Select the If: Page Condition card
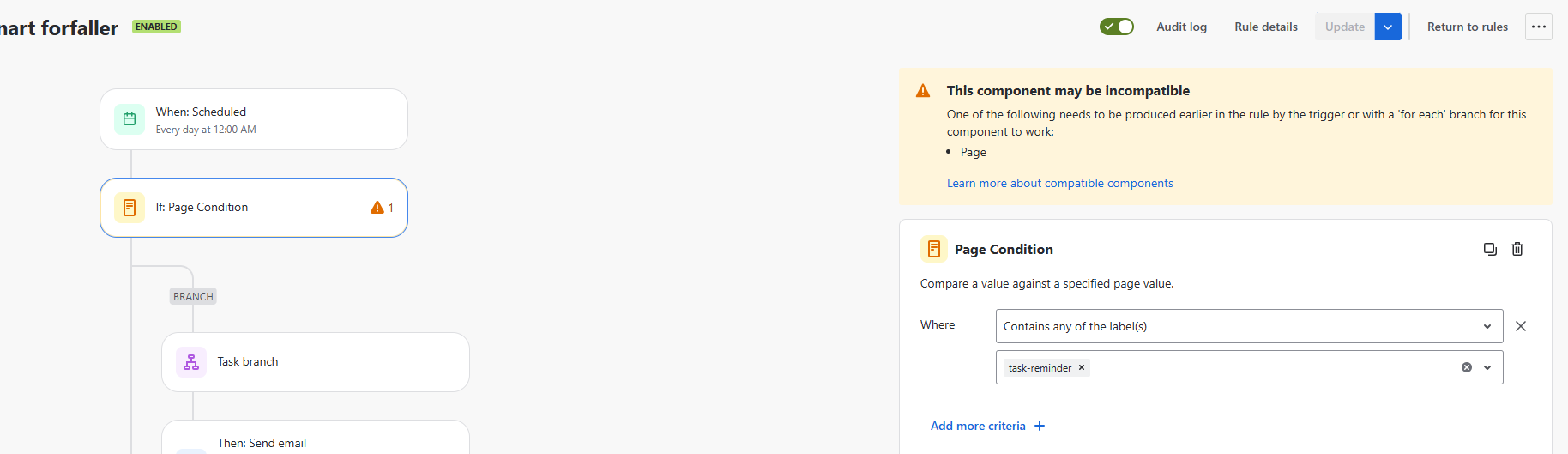1568x454 pixels. click(254, 208)
